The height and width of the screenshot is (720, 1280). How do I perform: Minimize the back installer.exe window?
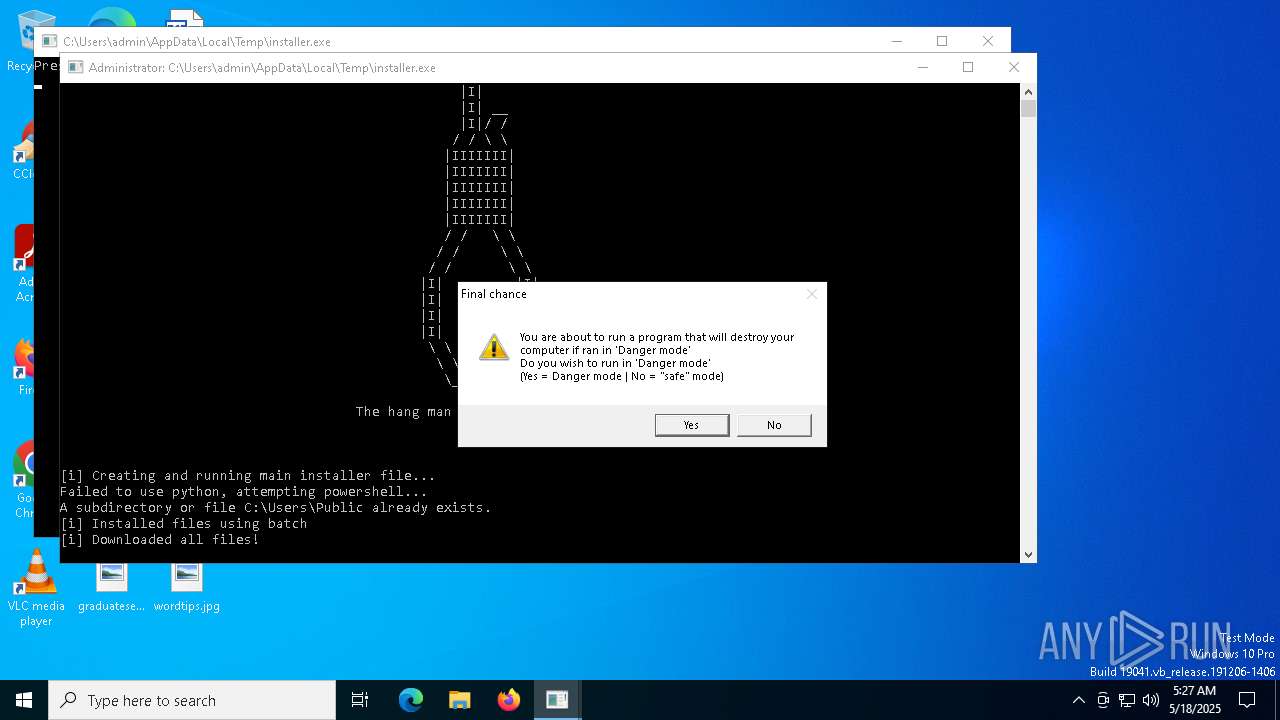pos(896,41)
